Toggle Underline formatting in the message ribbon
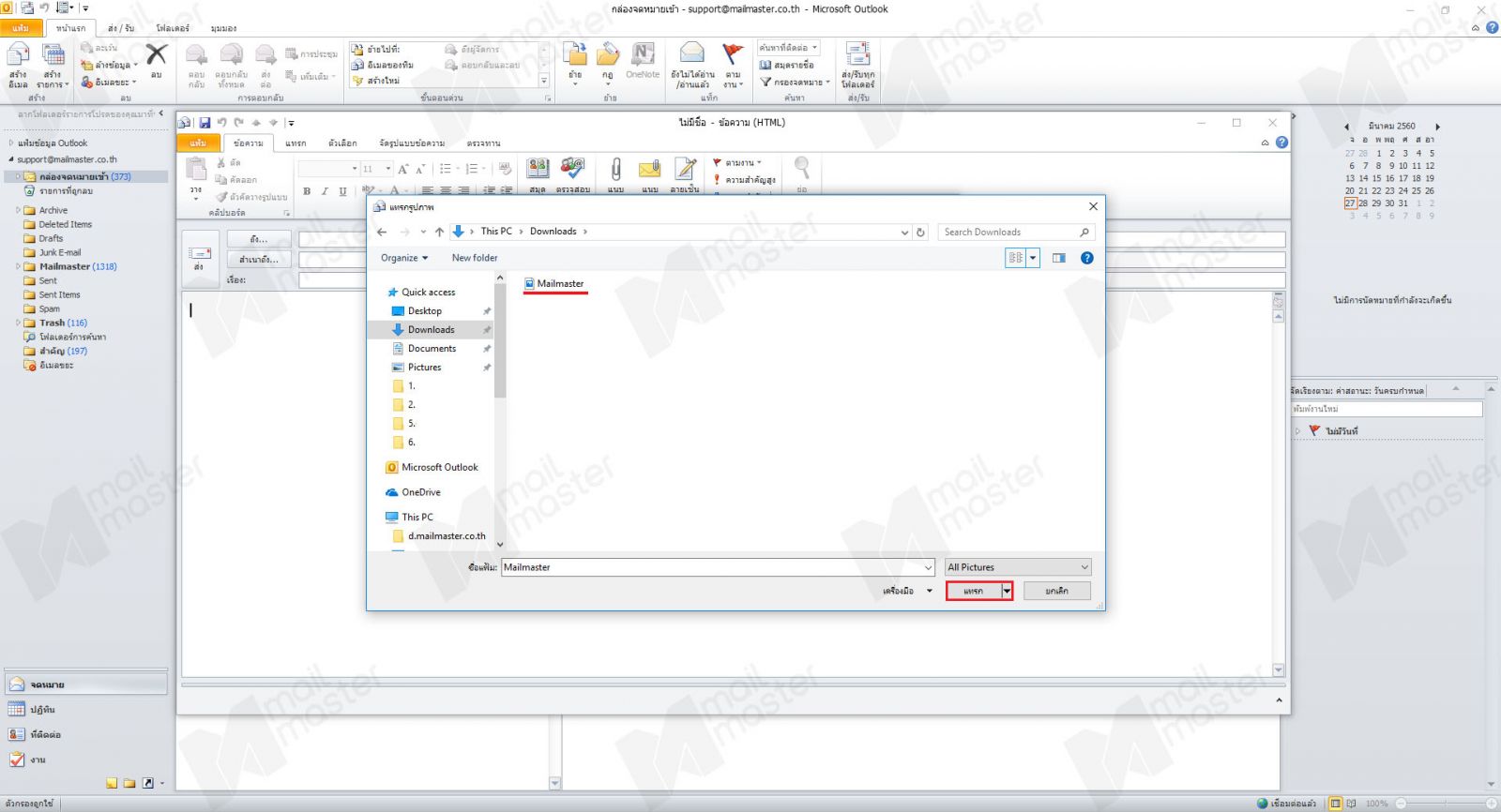 pos(342,191)
